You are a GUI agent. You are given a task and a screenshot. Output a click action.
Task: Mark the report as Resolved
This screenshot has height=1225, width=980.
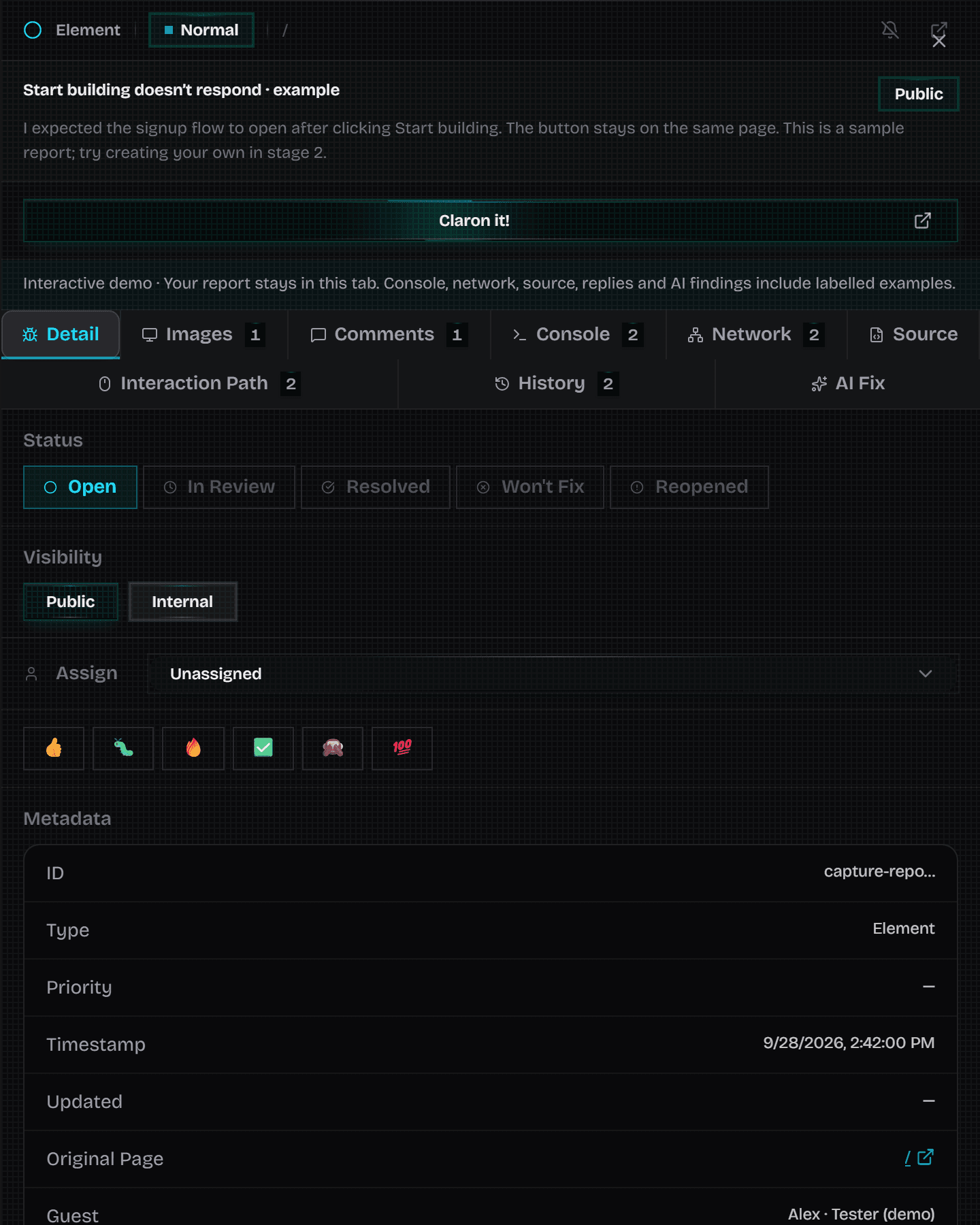pos(376,487)
